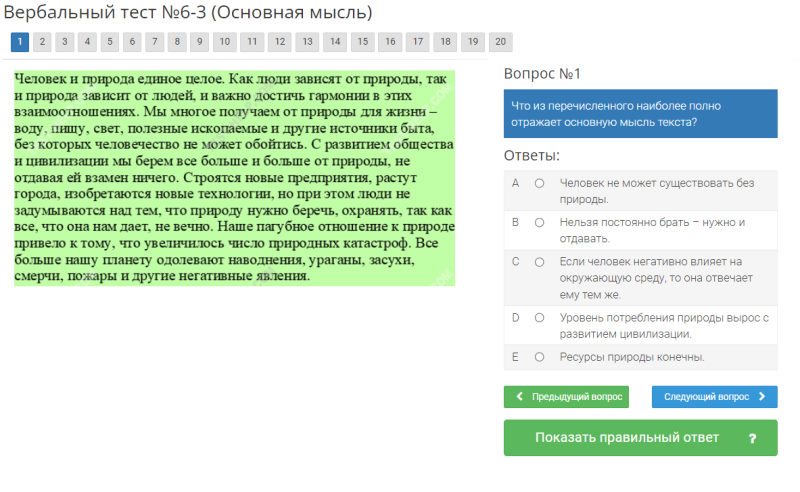Go to question 5 tab
The image size is (800, 492).
tap(110, 42)
